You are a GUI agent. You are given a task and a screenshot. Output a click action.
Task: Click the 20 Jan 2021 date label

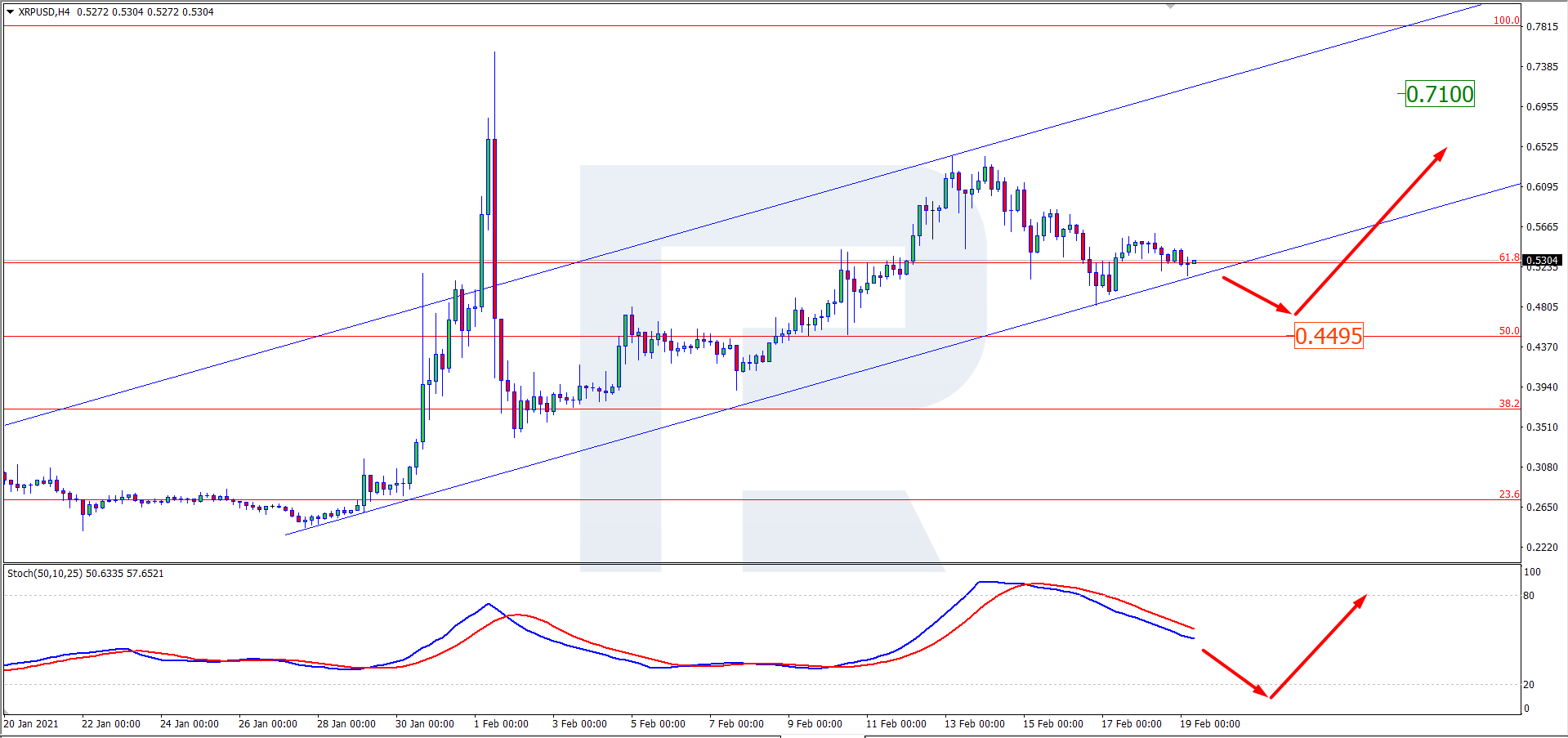tap(31, 724)
